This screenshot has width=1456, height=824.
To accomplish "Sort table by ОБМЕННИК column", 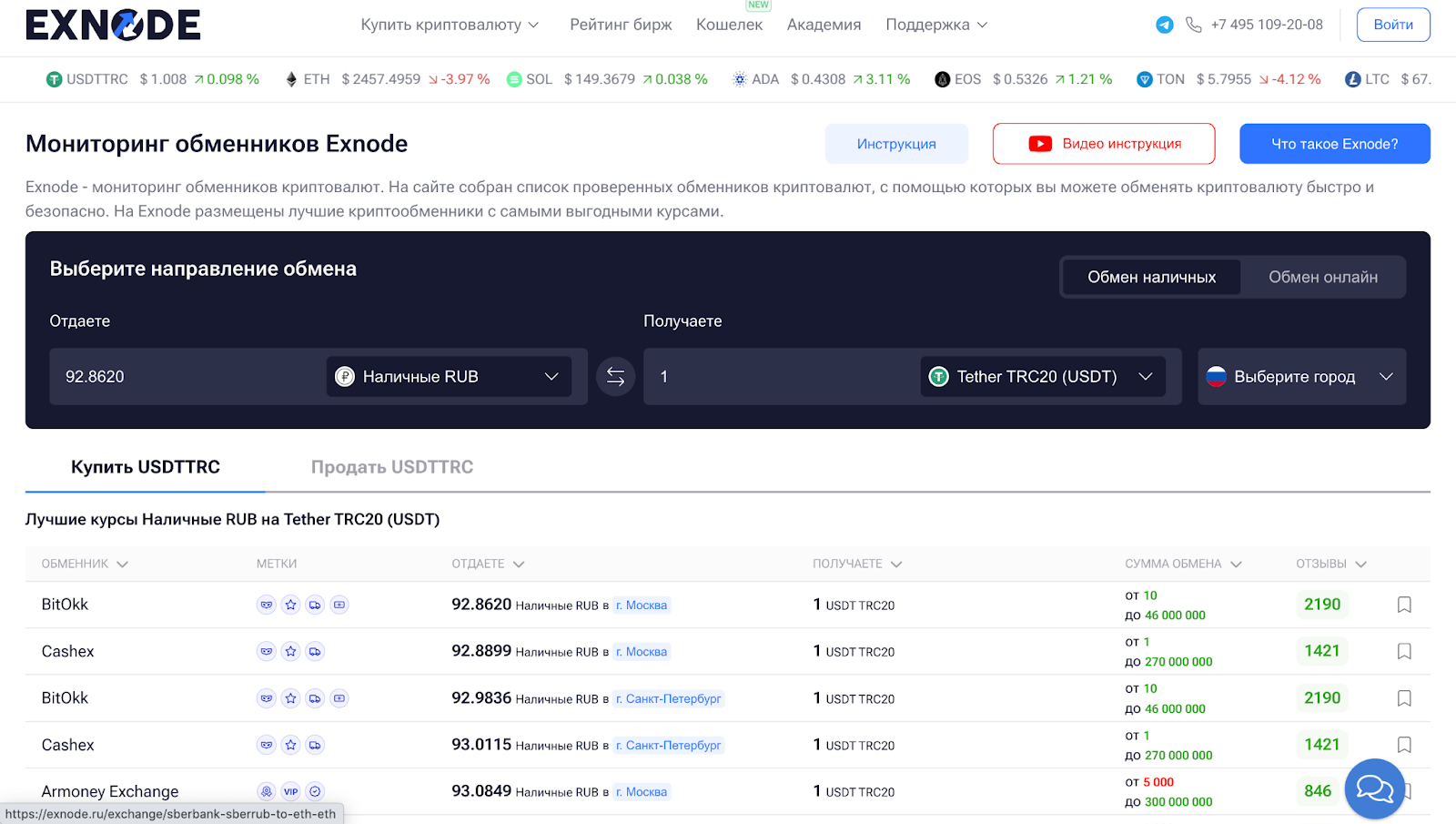I will [85, 564].
